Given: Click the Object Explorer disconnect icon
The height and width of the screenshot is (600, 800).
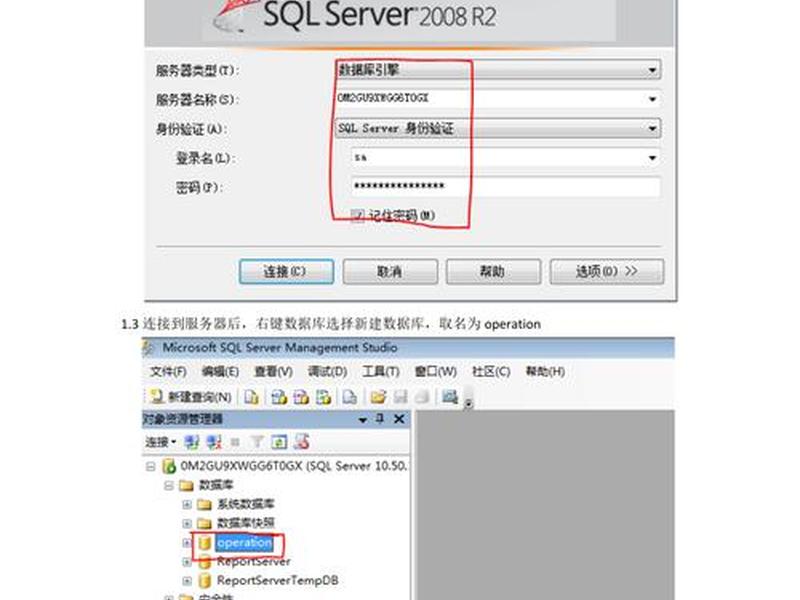Looking at the screenshot, I should pyautogui.click(x=213, y=442).
